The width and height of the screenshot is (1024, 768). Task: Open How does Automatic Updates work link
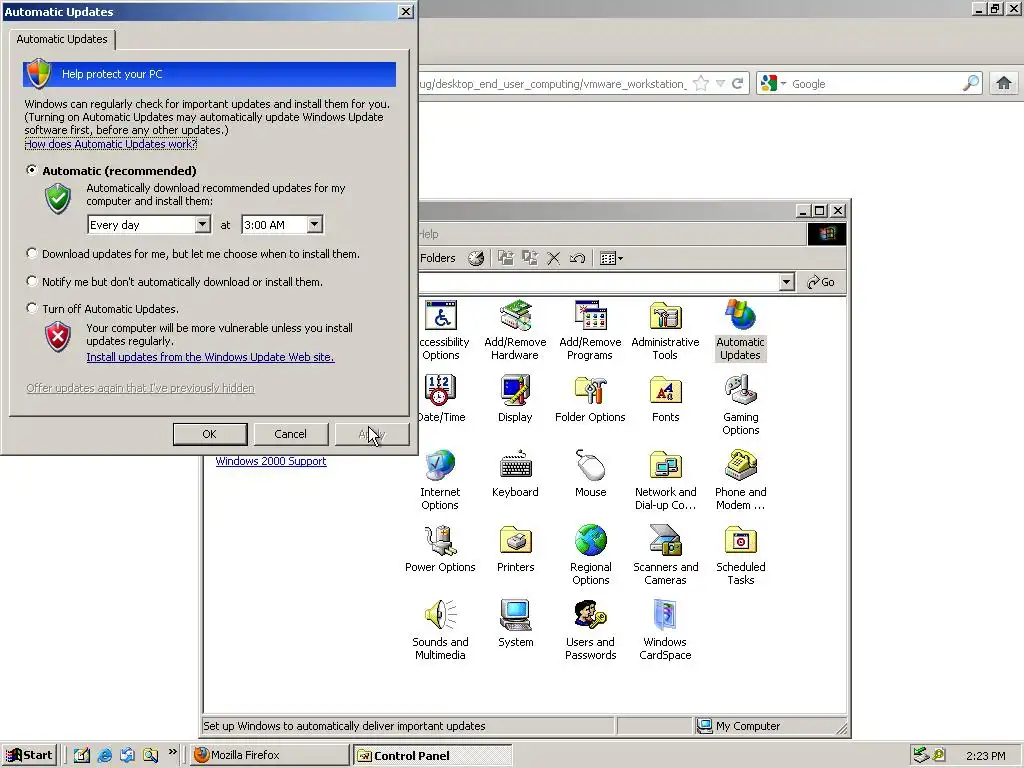click(110, 144)
